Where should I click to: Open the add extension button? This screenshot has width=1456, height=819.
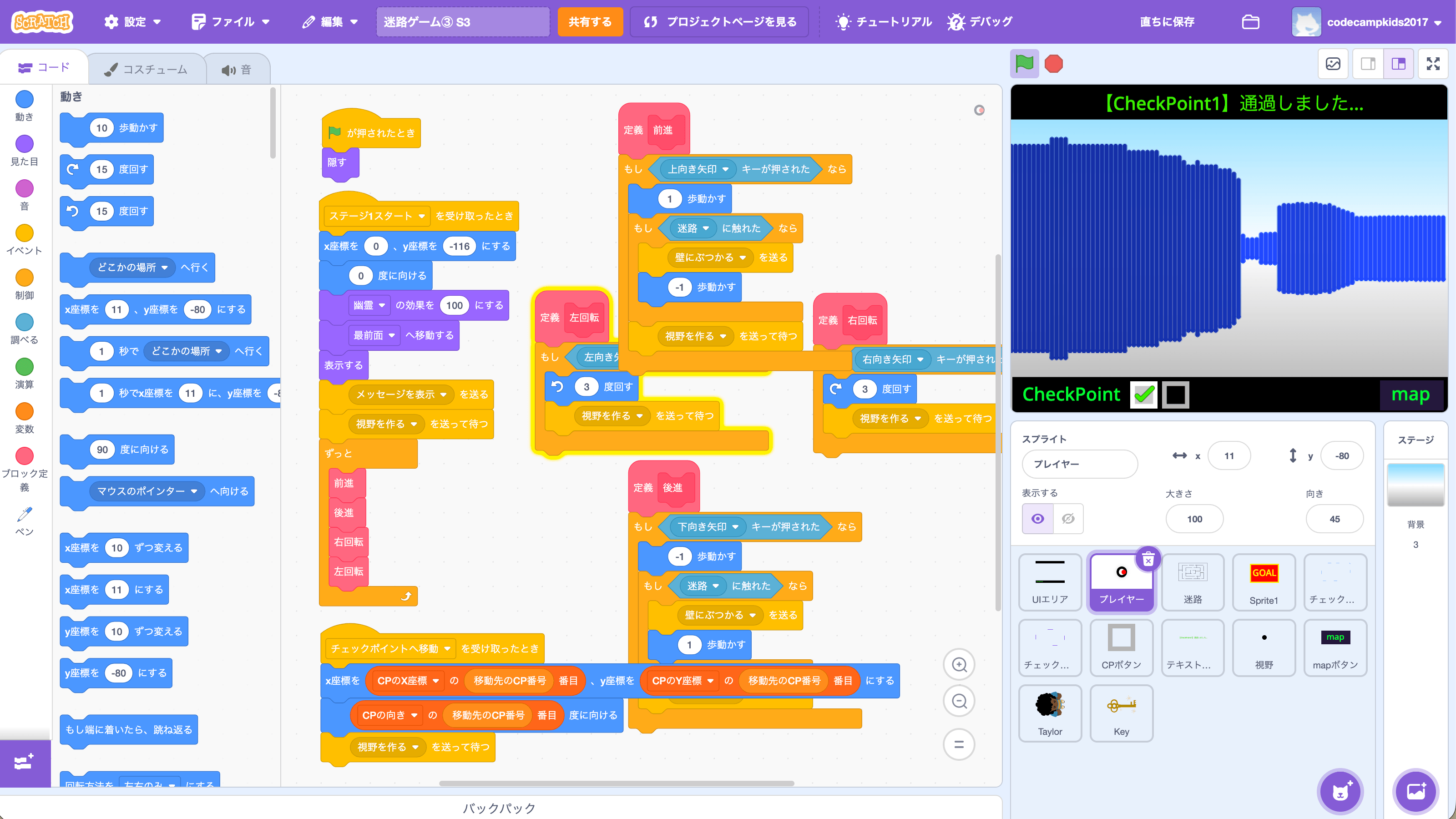click(25, 763)
